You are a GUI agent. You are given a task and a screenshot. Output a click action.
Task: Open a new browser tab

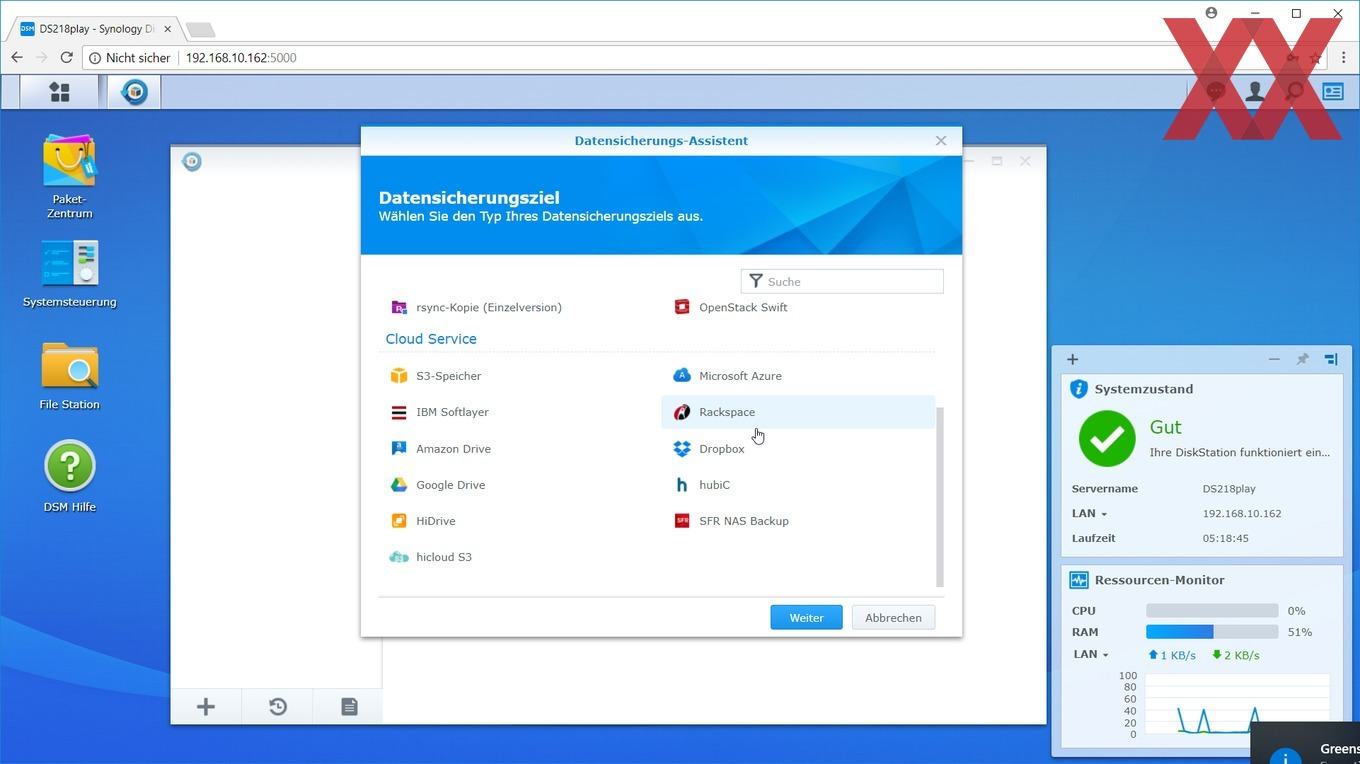(x=200, y=29)
